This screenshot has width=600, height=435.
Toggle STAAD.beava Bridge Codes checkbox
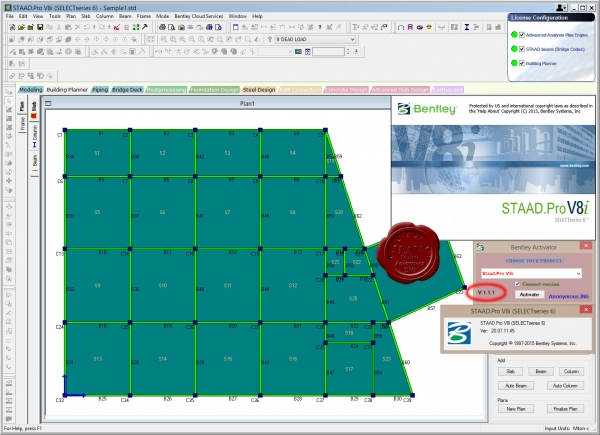point(522,49)
